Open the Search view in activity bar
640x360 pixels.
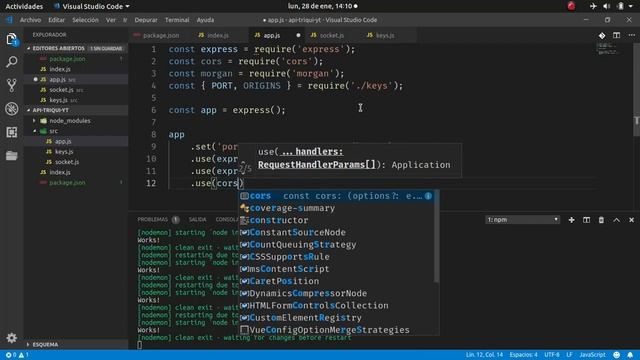point(12,62)
